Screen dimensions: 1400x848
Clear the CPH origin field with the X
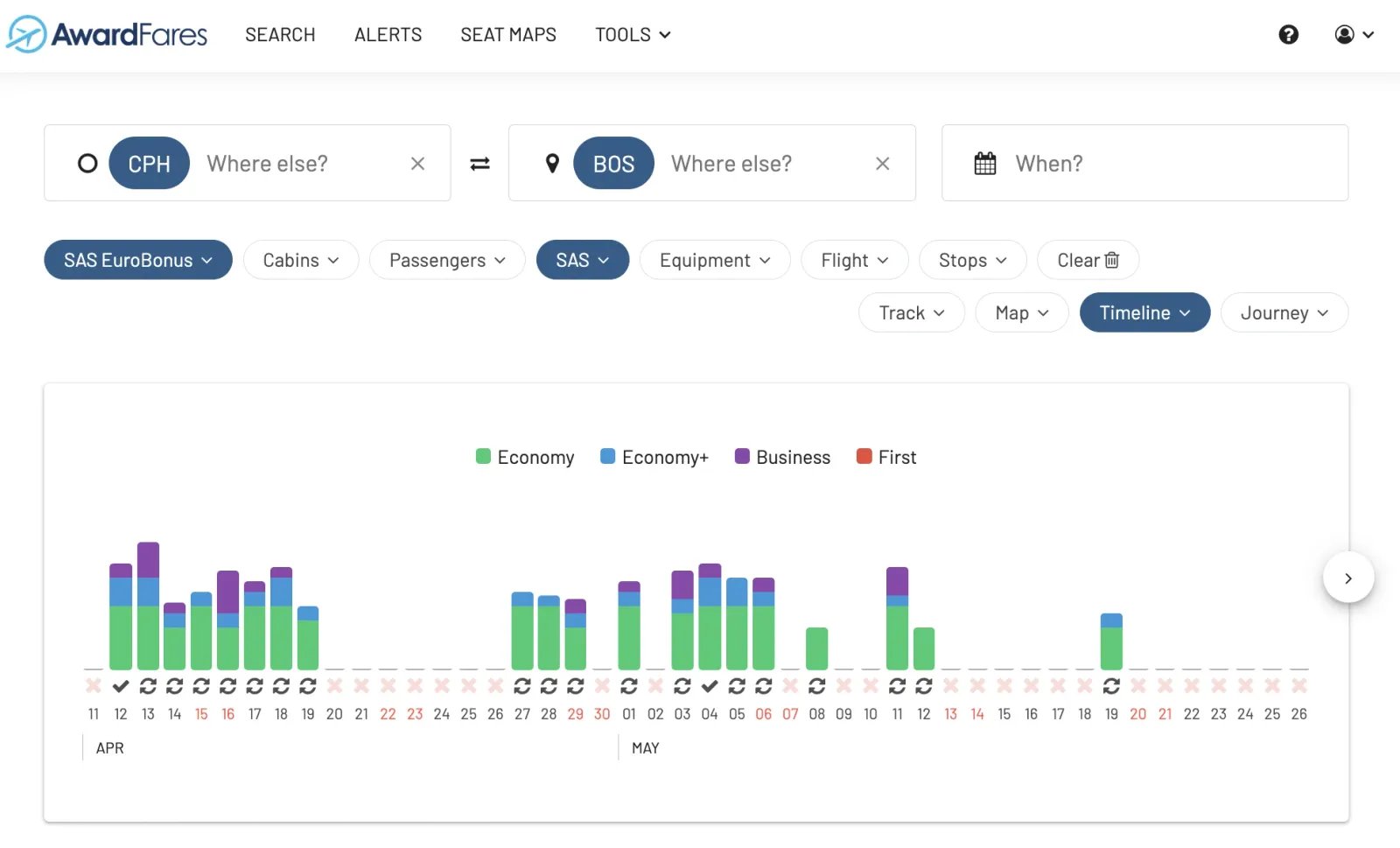coord(417,164)
